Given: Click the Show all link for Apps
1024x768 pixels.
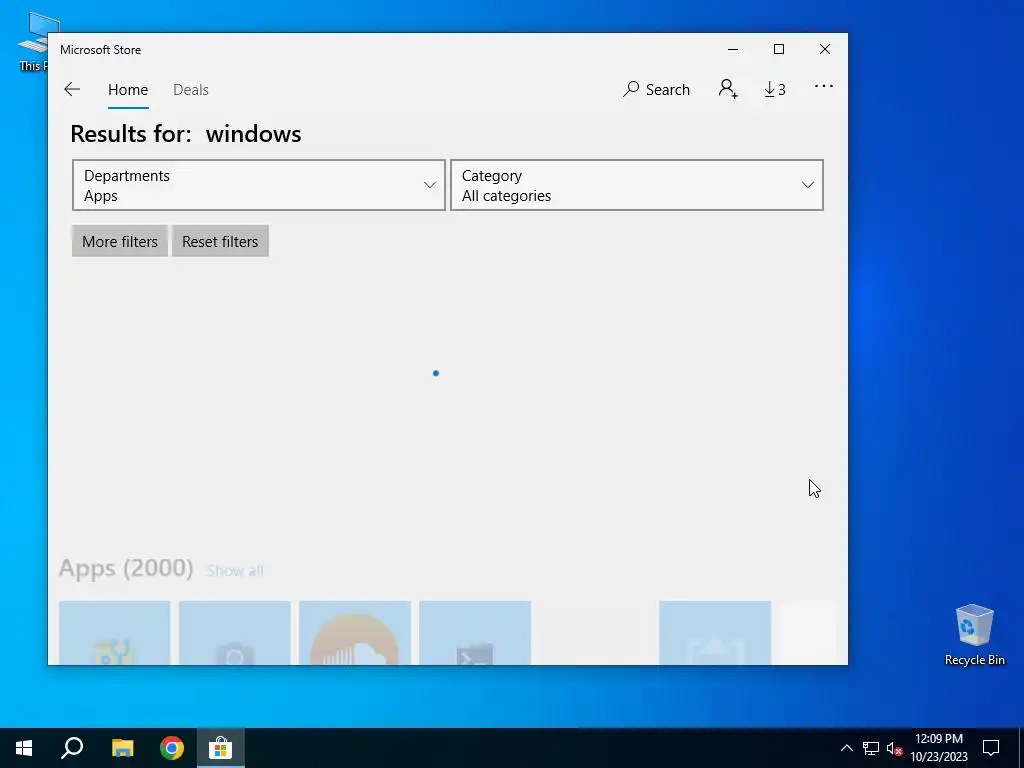Looking at the screenshot, I should click(x=235, y=571).
